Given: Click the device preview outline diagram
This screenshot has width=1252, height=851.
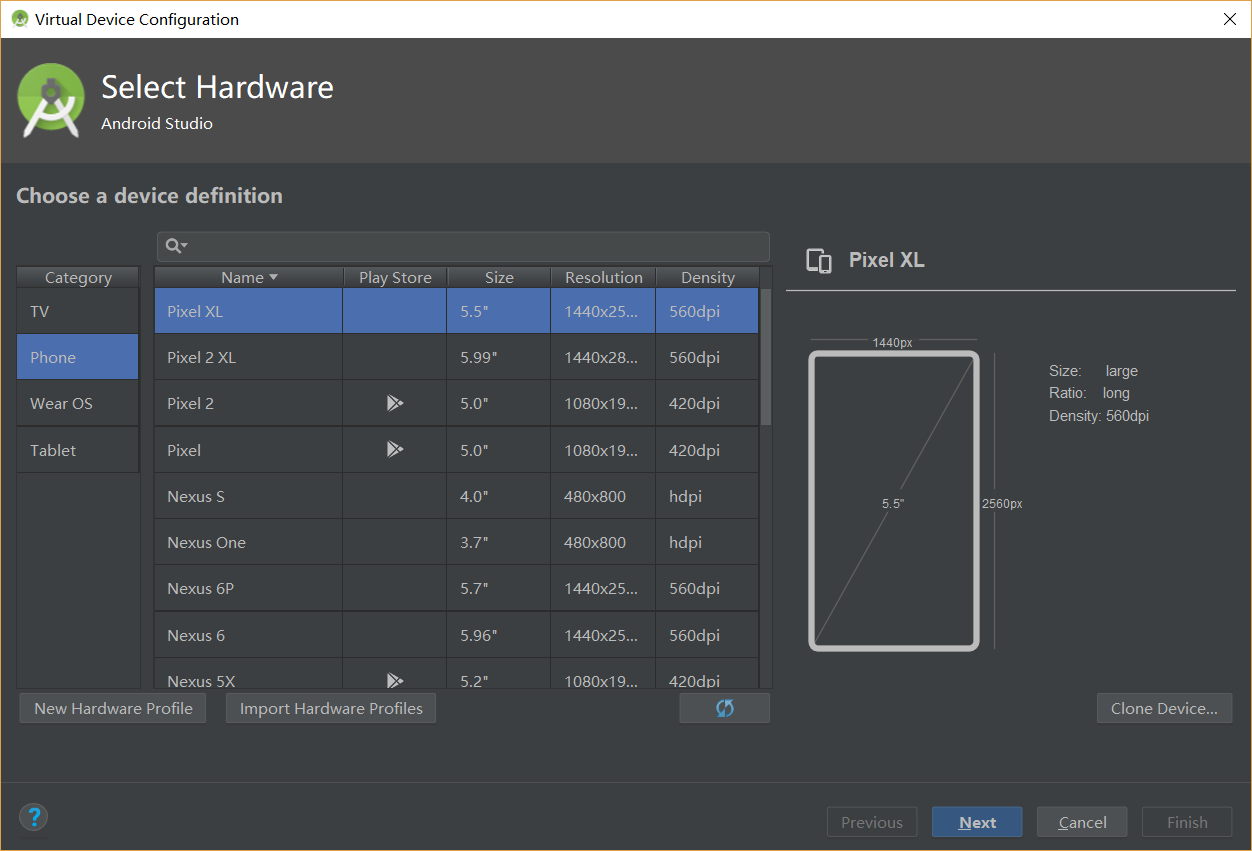Looking at the screenshot, I should coord(893,501).
